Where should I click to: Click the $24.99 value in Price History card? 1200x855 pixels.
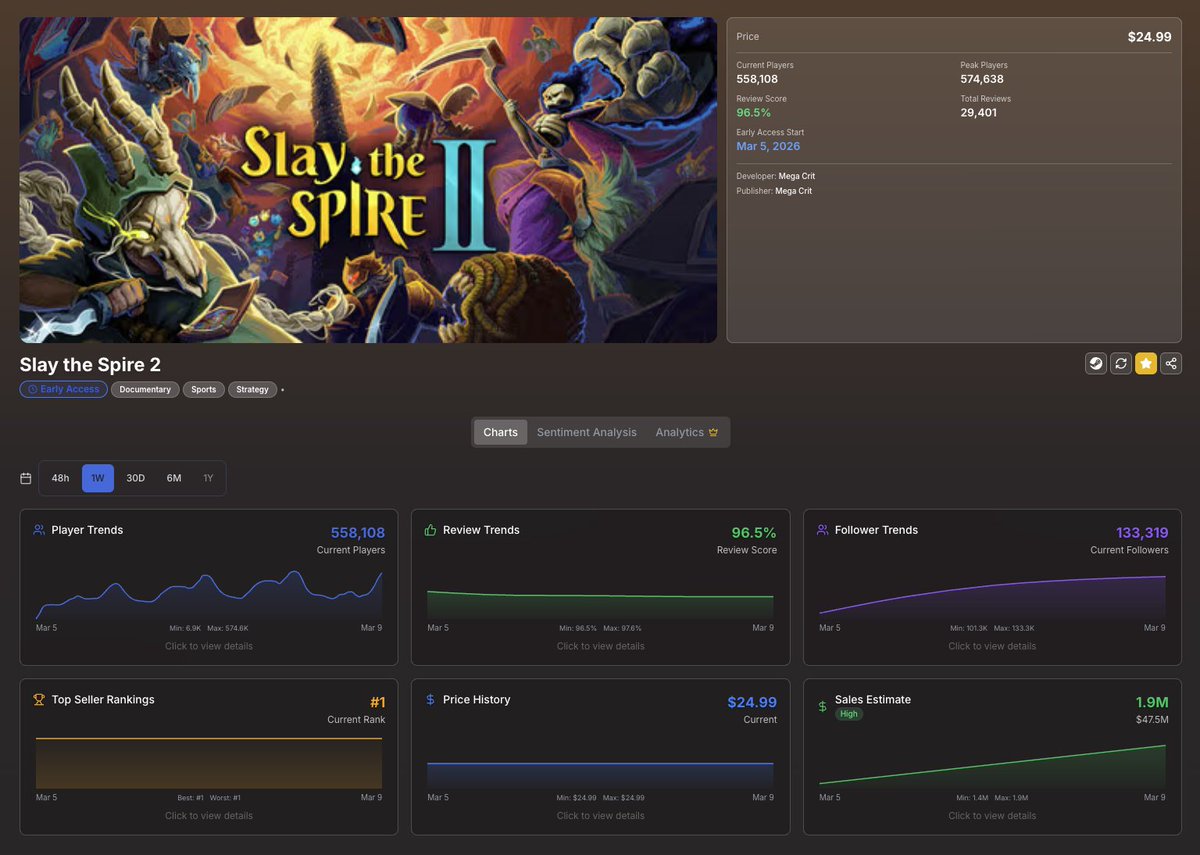(x=752, y=703)
